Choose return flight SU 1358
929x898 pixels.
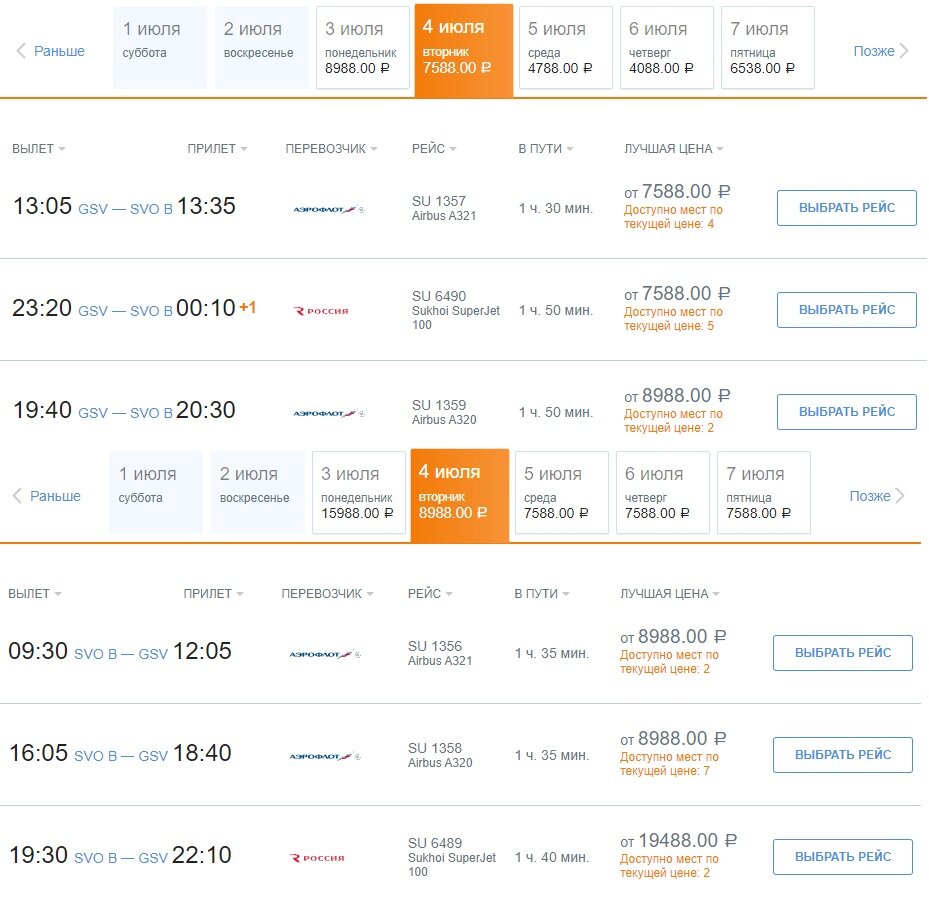pos(842,755)
